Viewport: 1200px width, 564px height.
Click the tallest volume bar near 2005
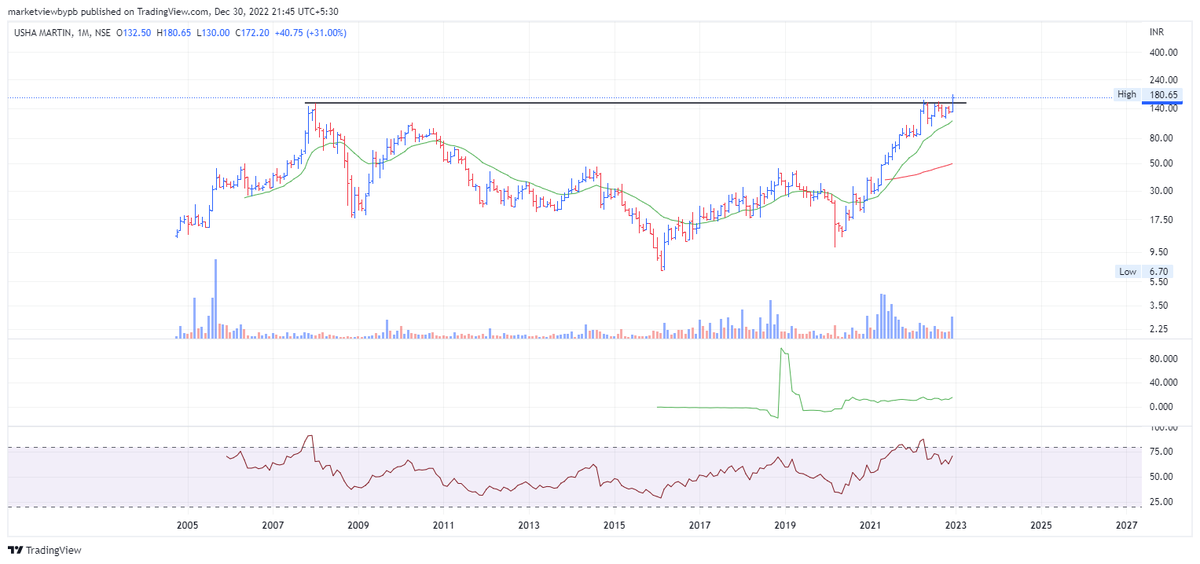tap(215, 298)
